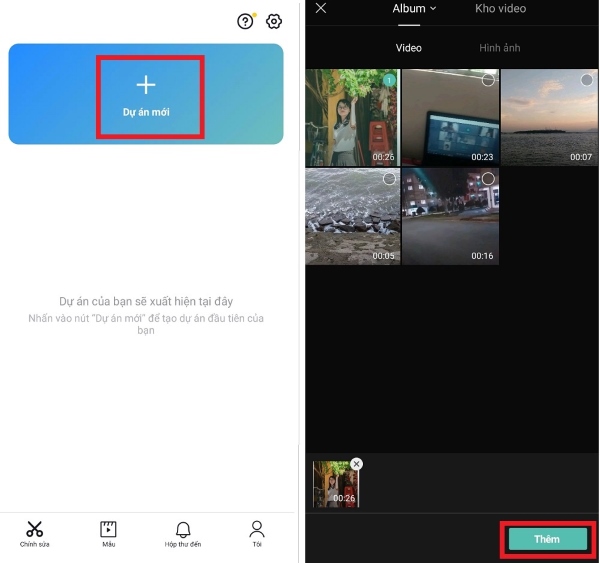Tap the plus icon for new project

click(x=146, y=85)
